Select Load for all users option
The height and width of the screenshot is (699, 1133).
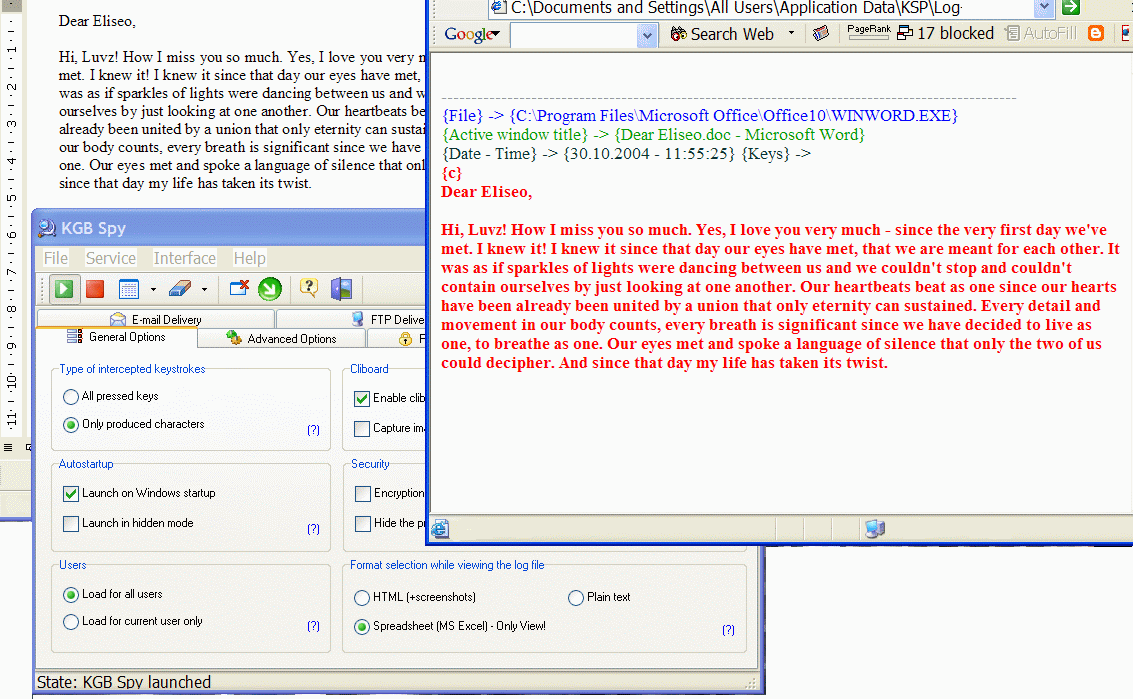[71, 595]
